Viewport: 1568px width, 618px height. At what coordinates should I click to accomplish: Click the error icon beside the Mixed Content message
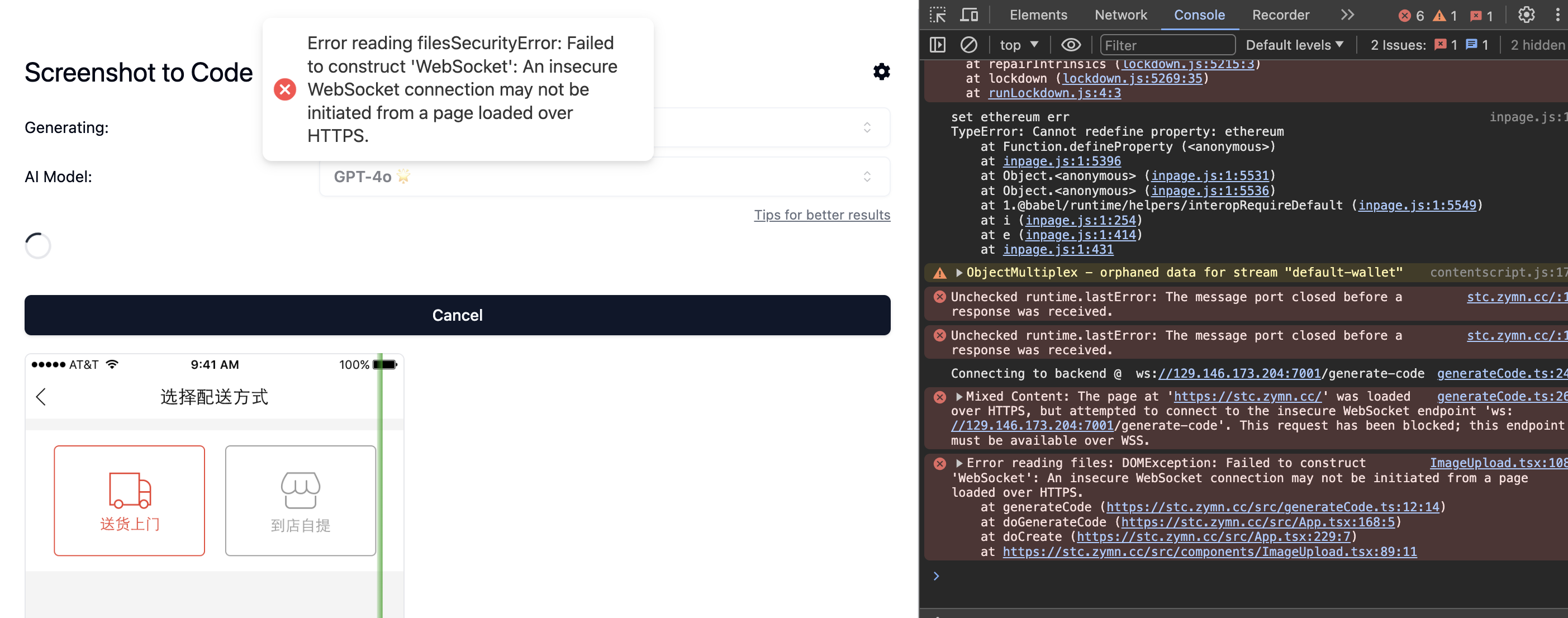click(940, 397)
